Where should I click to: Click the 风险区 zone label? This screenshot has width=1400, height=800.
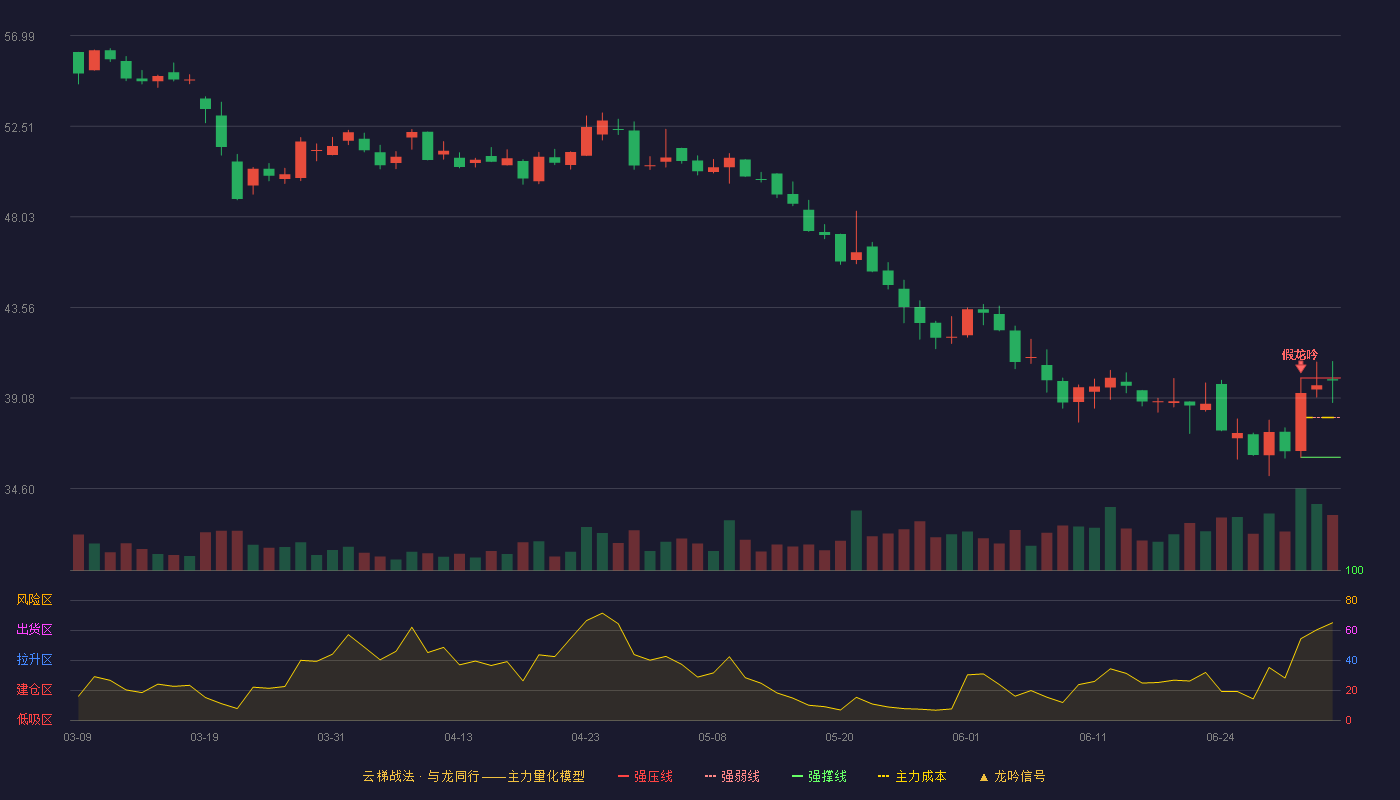[34, 600]
